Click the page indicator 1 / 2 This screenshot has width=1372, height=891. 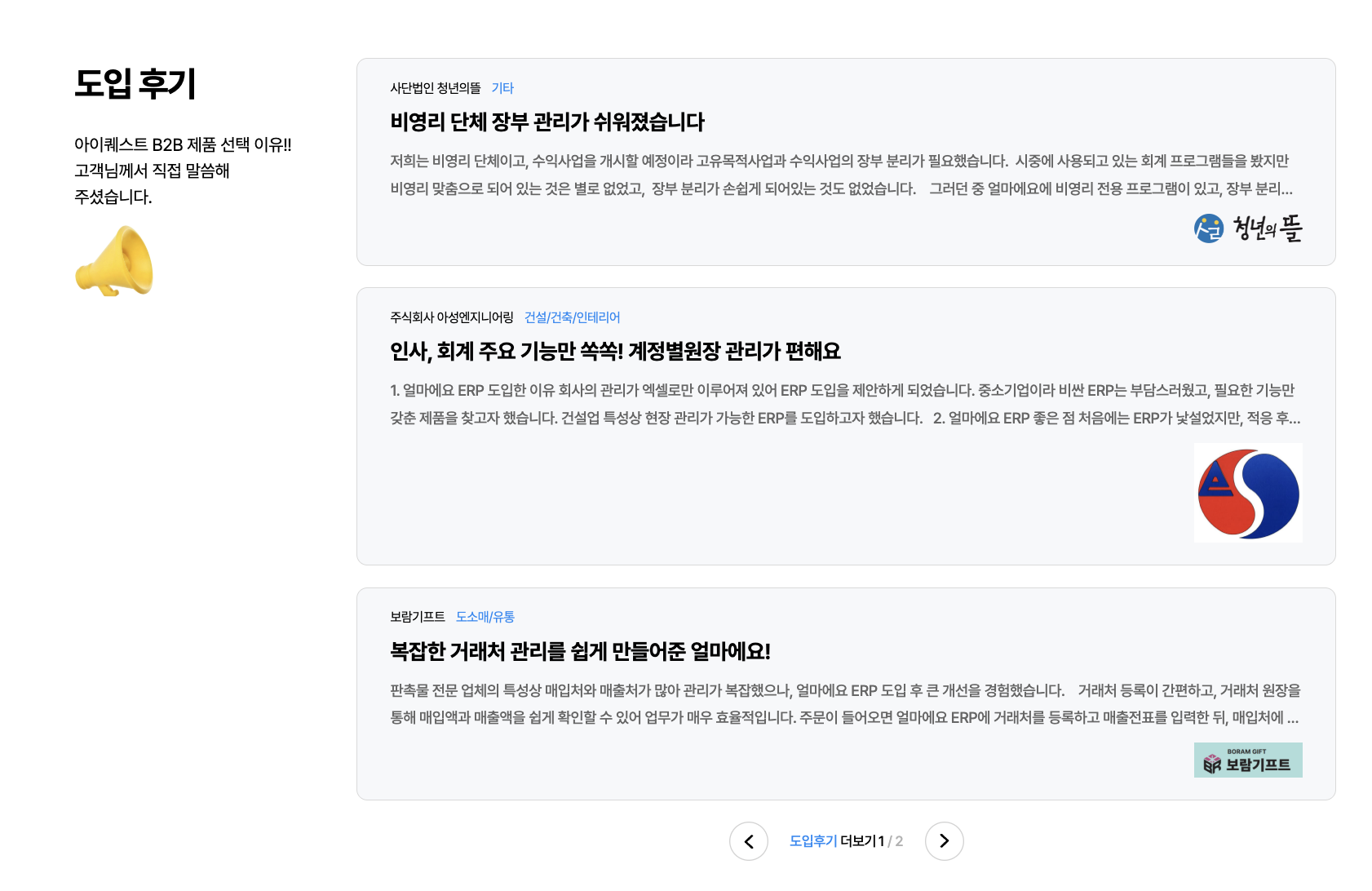[x=888, y=840]
